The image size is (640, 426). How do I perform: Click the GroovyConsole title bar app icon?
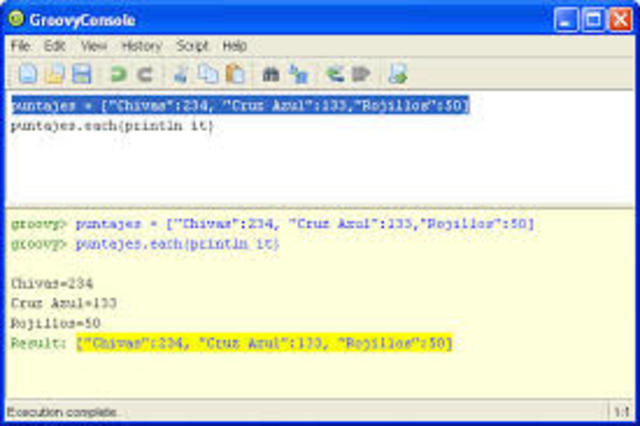click(x=16, y=19)
